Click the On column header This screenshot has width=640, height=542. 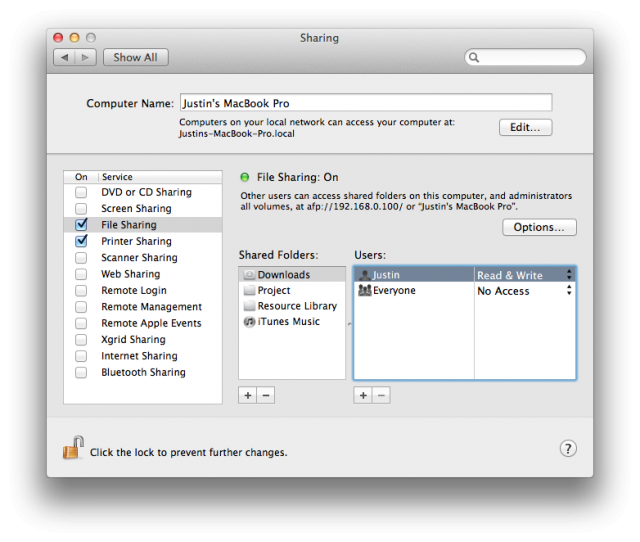point(81,177)
